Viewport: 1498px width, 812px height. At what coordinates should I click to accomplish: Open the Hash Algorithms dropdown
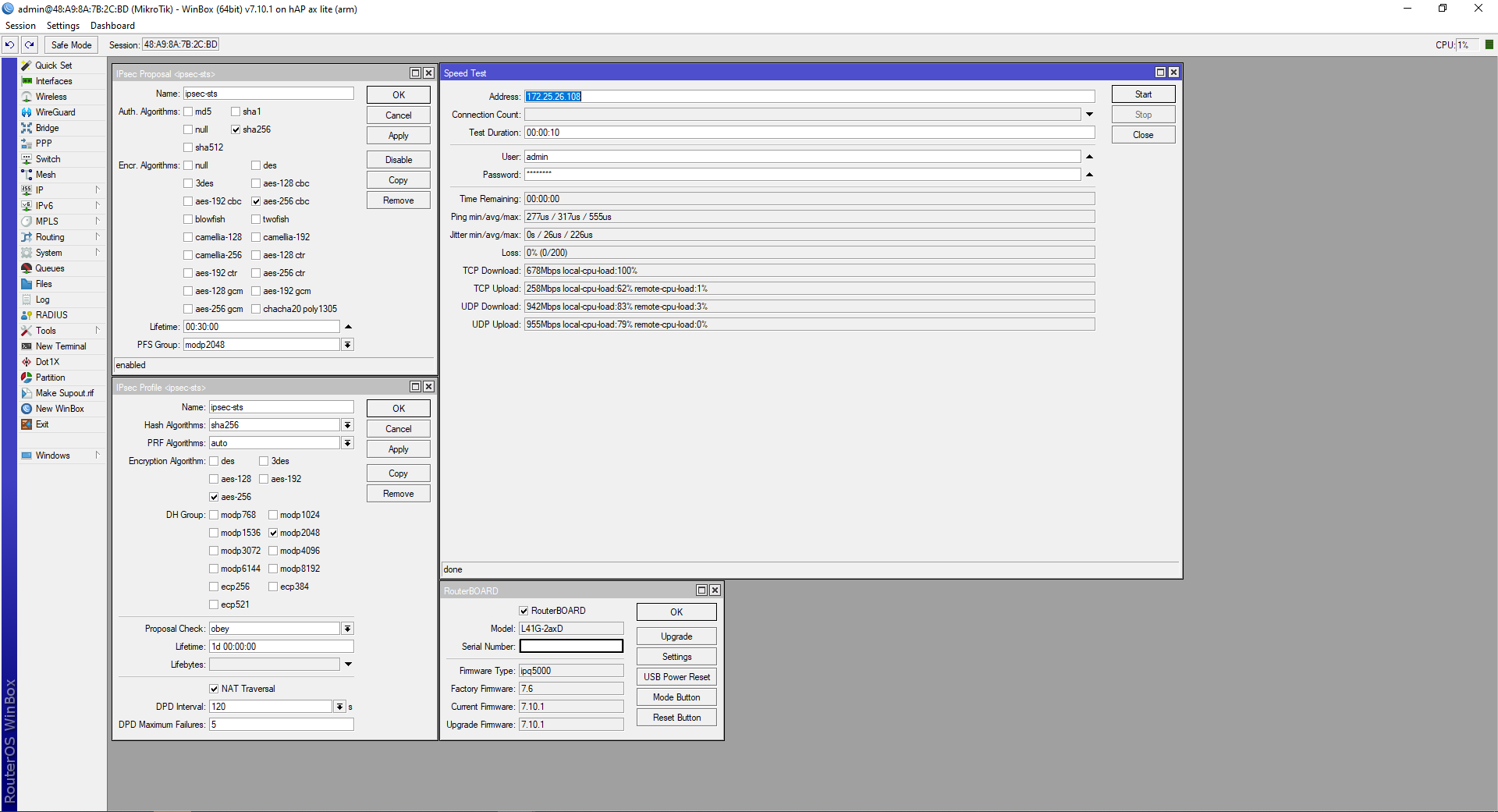348,425
